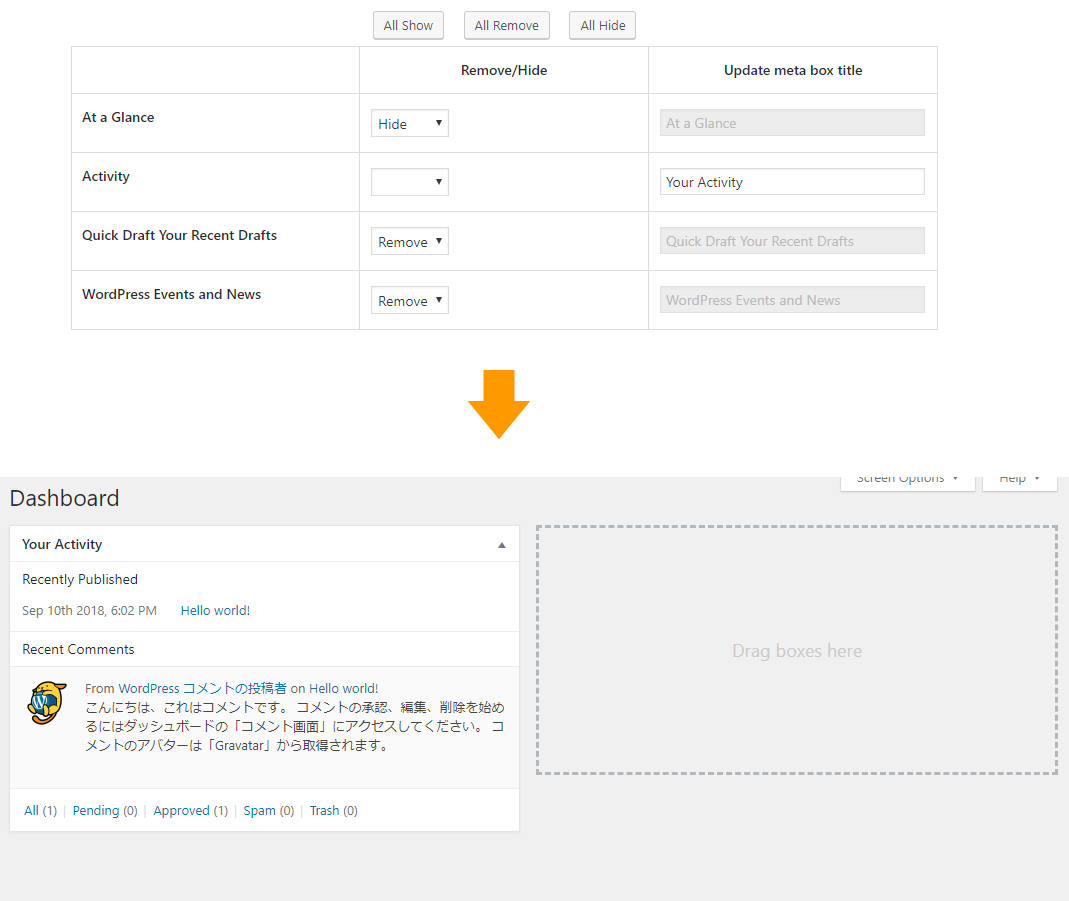Open the Quick Draft Remove/Hide dropdown
Image resolution: width=1069 pixels, height=901 pixels.
pyautogui.click(x=410, y=241)
